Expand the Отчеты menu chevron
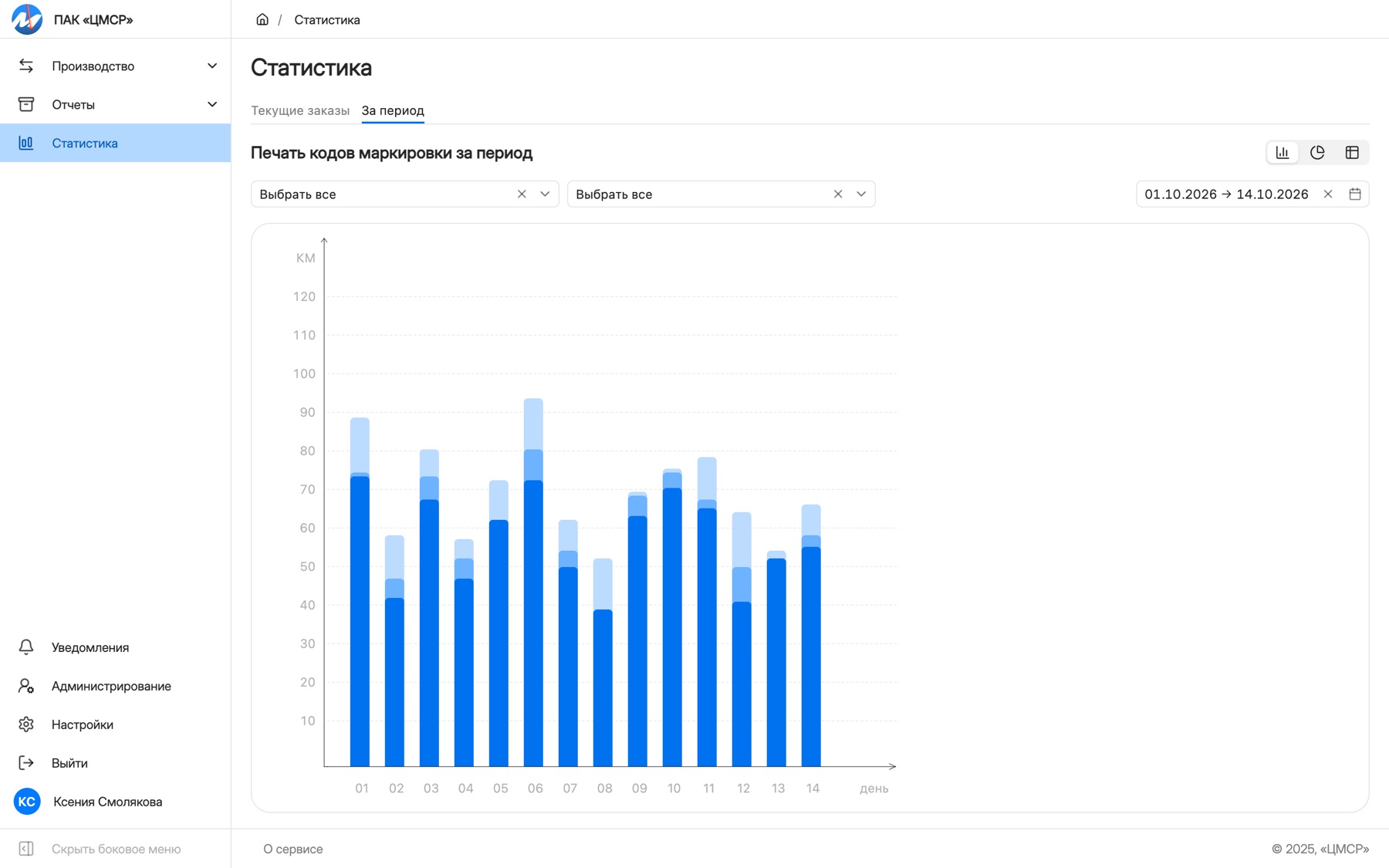Screen dimensions: 1389x868 (212, 105)
